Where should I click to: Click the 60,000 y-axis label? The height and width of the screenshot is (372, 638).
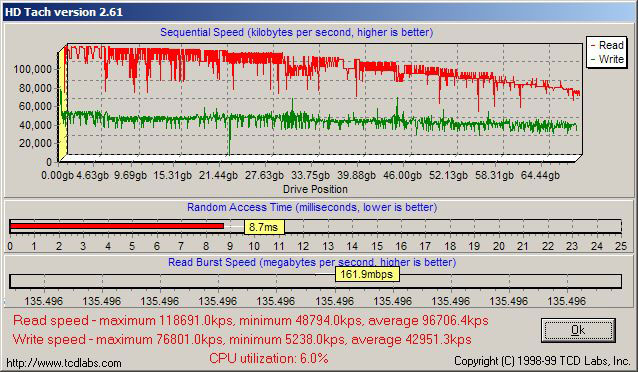35,106
